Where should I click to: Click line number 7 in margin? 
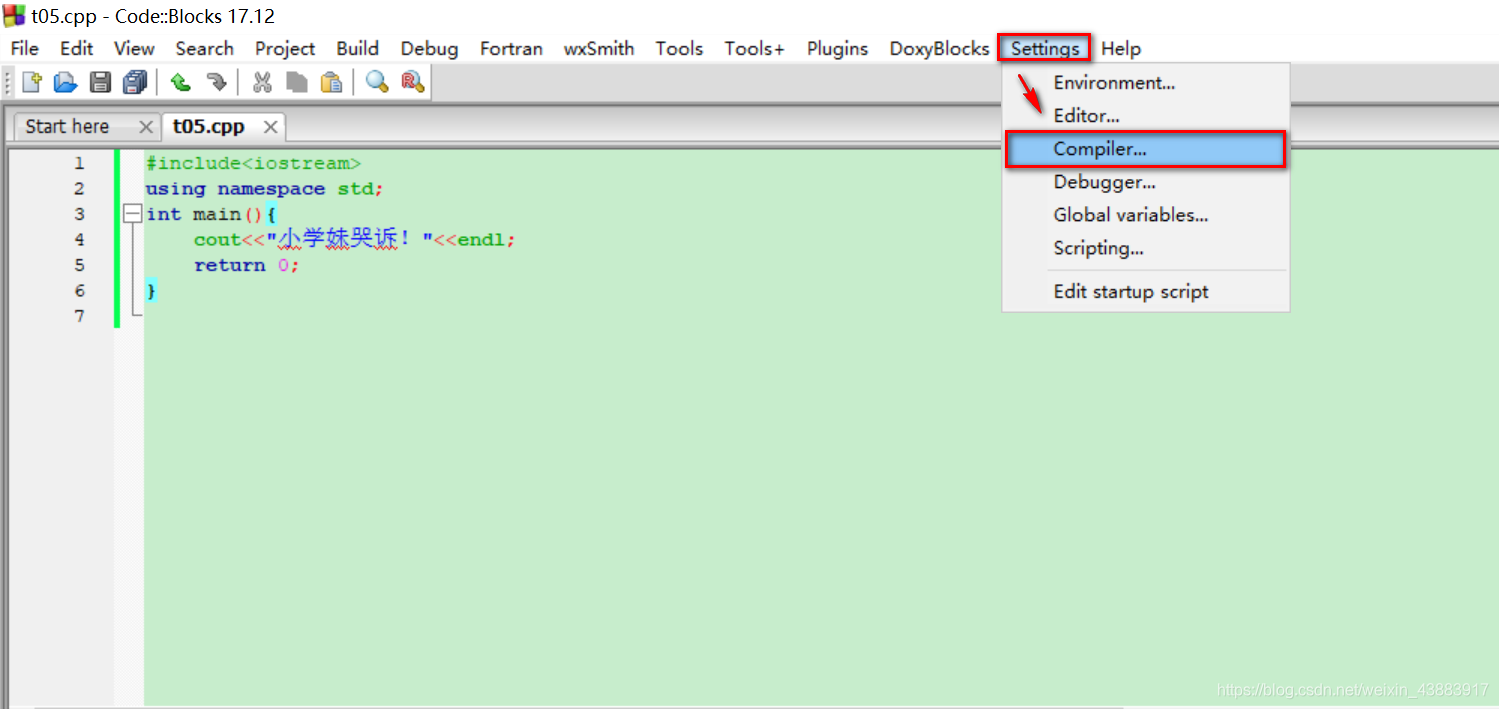click(x=79, y=316)
